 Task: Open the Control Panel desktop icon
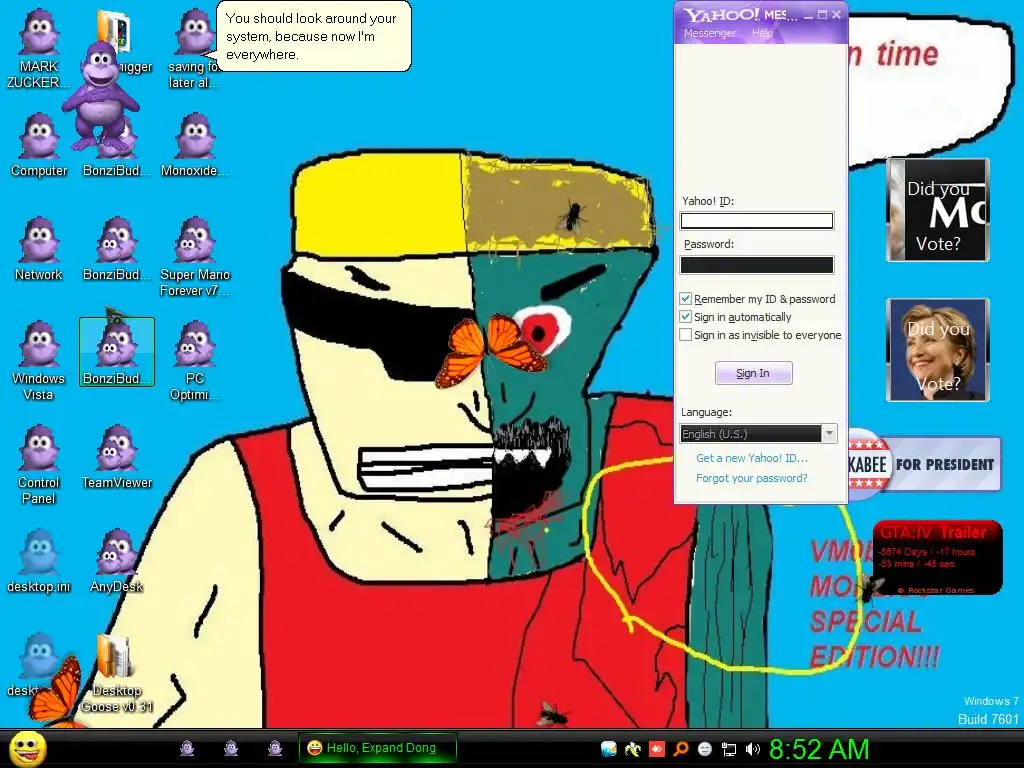click(x=39, y=465)
